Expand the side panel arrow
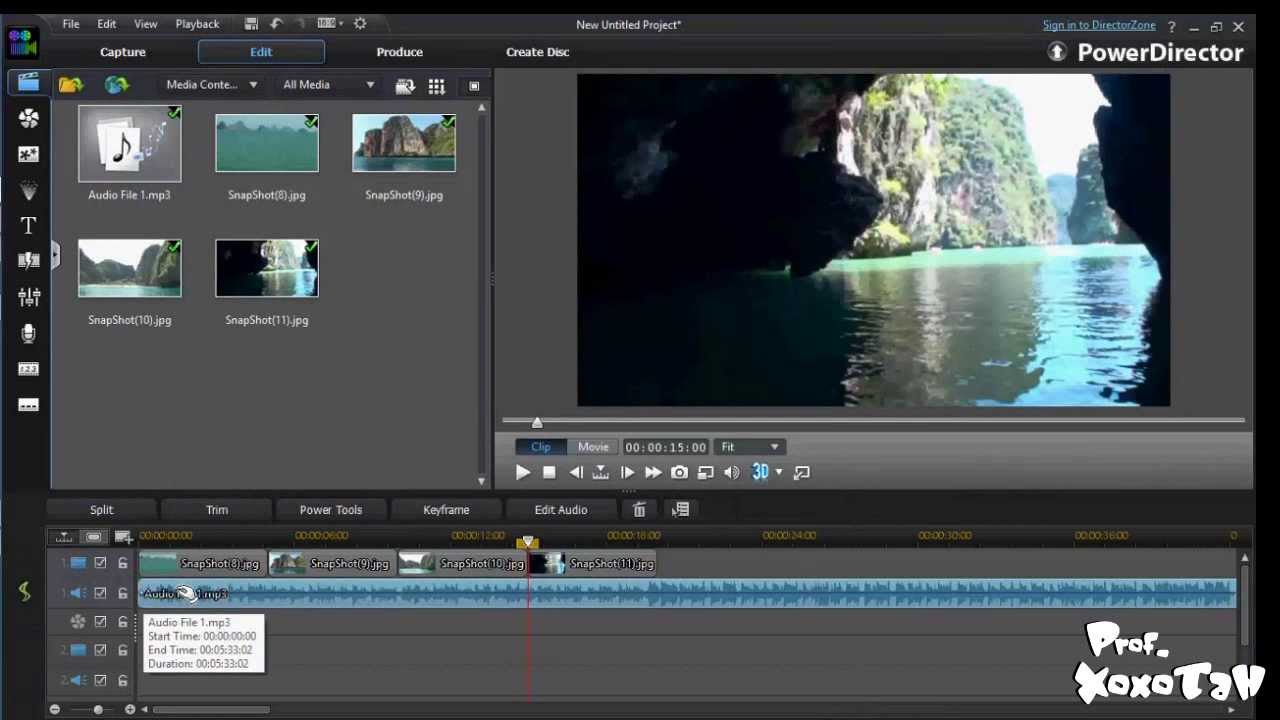This screenshot has width=1280, height=720. tap(55, 255)
